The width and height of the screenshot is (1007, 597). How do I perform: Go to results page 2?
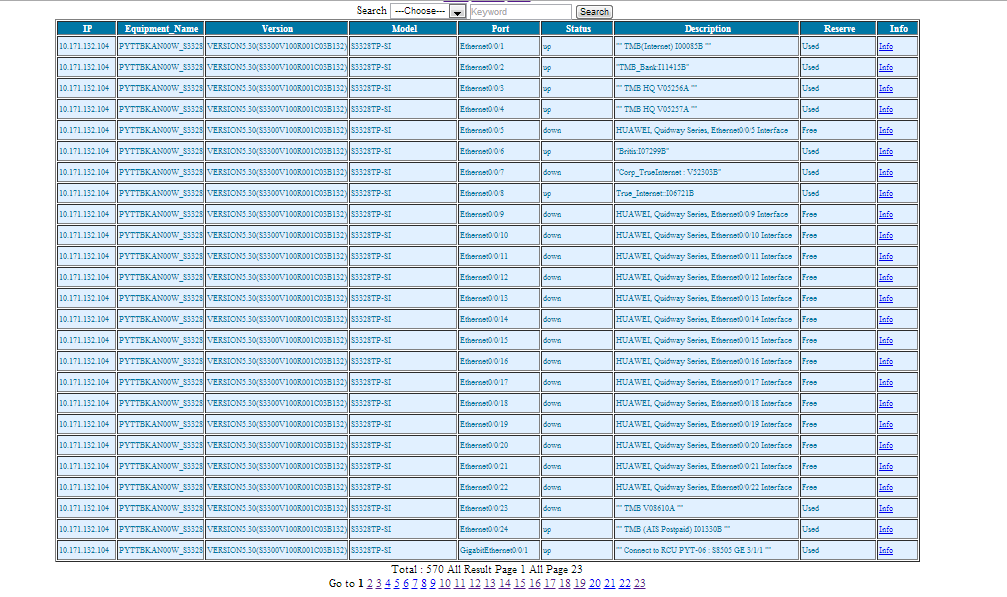[369, 584]
